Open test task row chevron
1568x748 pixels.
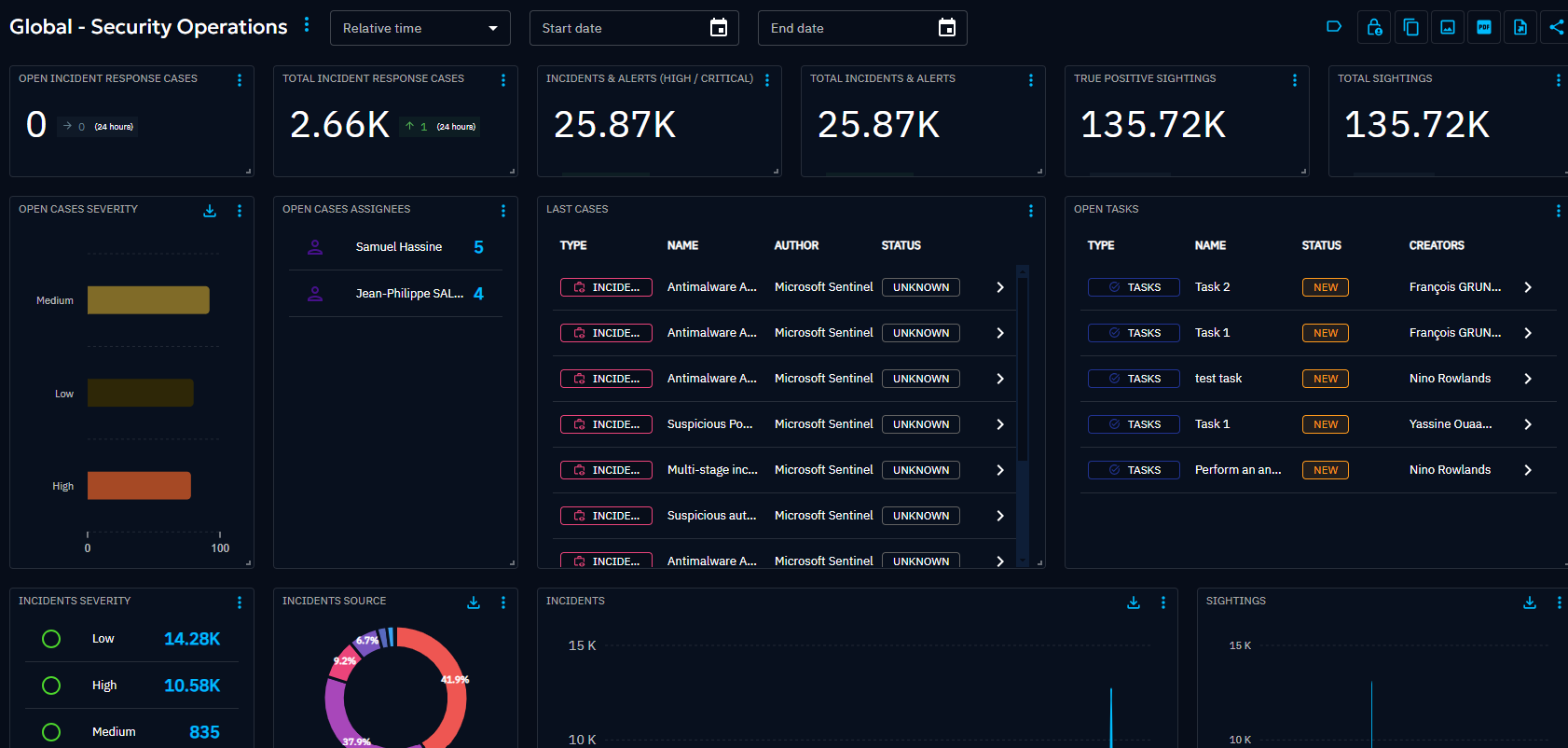click(x=1528, y=379)
